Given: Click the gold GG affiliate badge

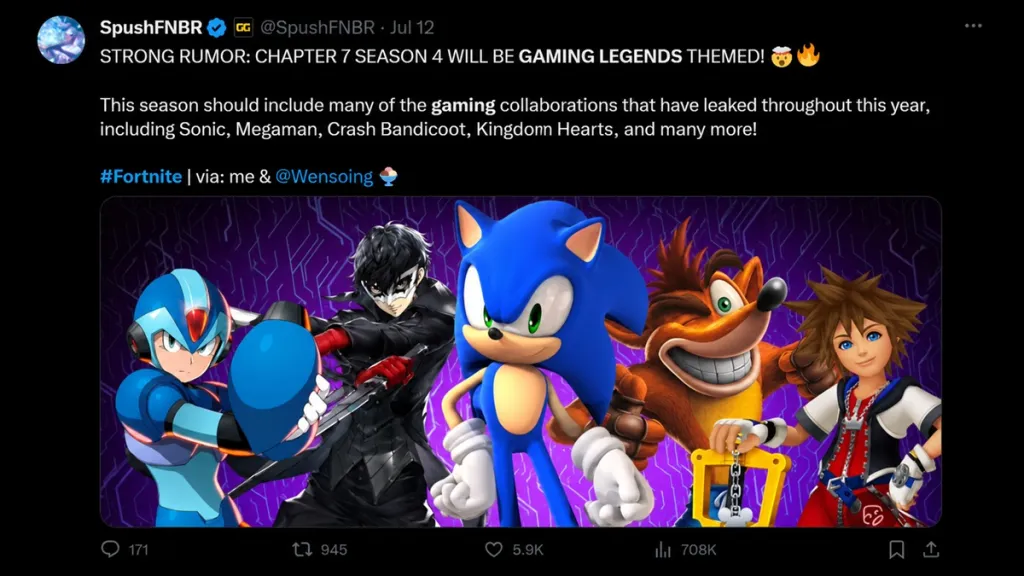Looking at the screenshot, I should click(x=243, y=27).
